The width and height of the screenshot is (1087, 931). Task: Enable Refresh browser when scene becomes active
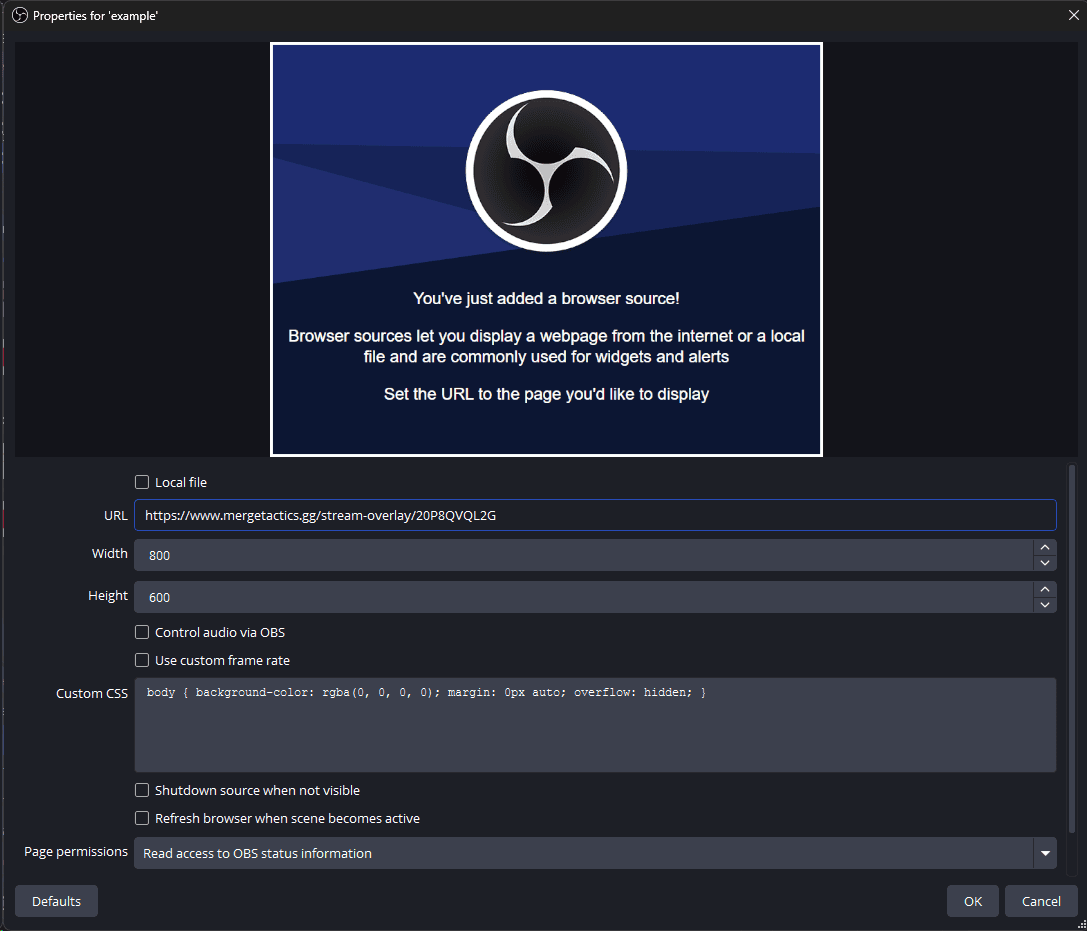click(x=141, y=817)
